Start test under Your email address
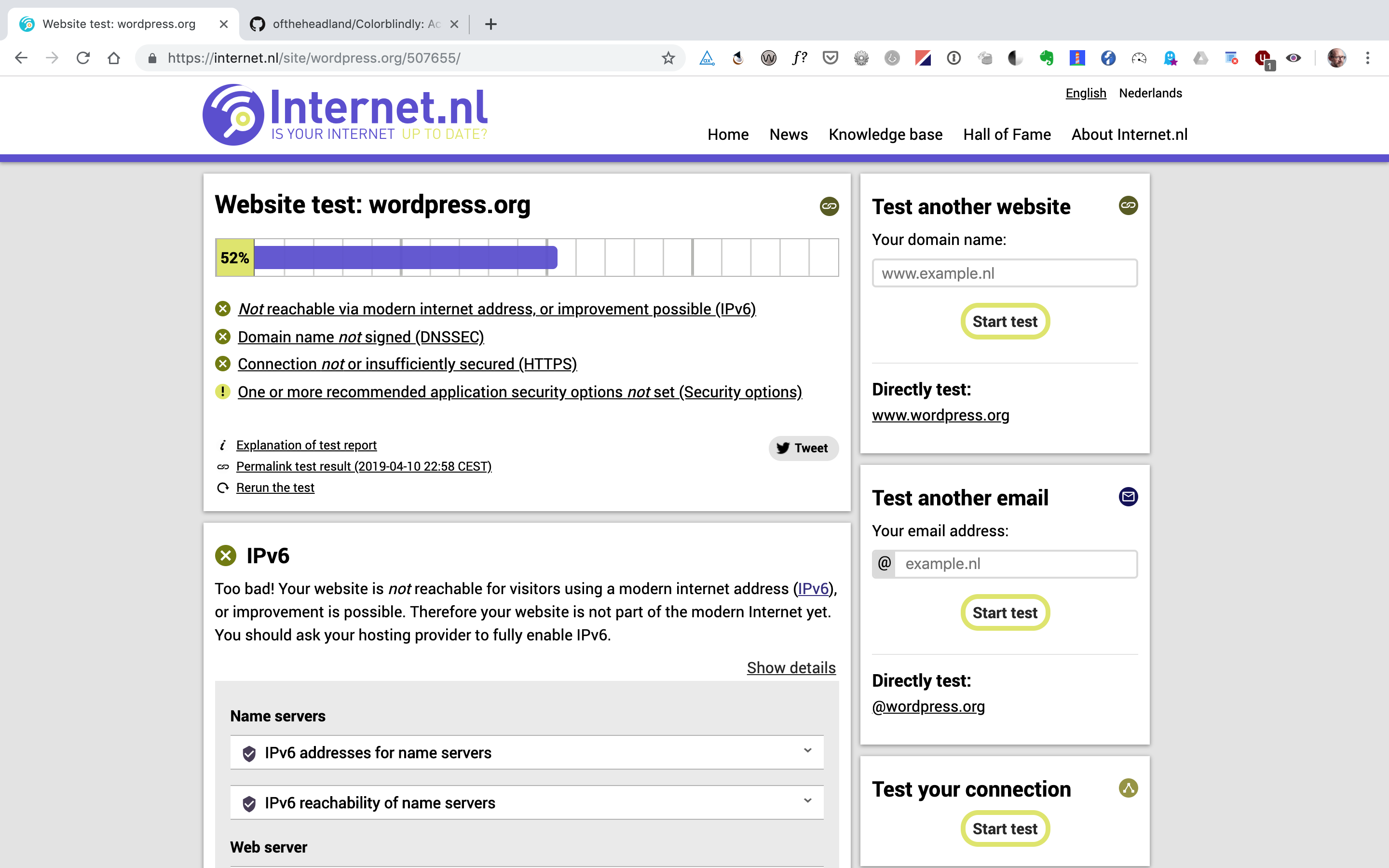This screenshot has width=1389, height=868. point(1005,612)
